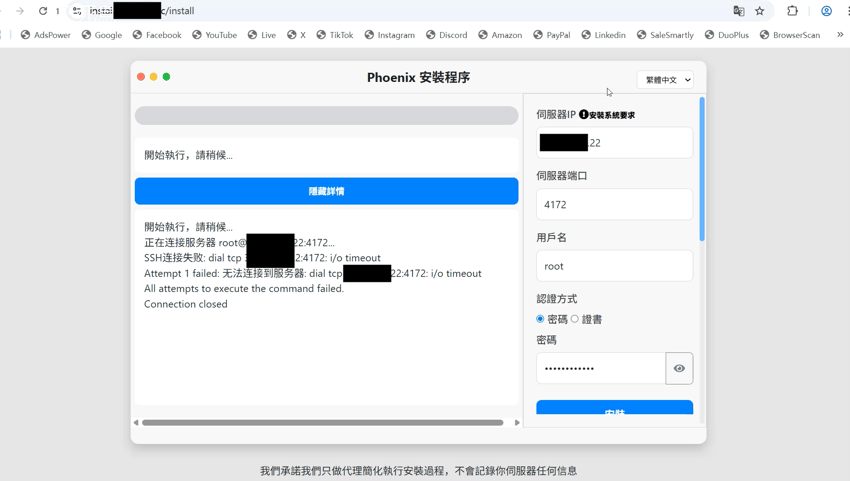Reload the page with the refresh icon
The image size is (850, 481).
point(43,11)
